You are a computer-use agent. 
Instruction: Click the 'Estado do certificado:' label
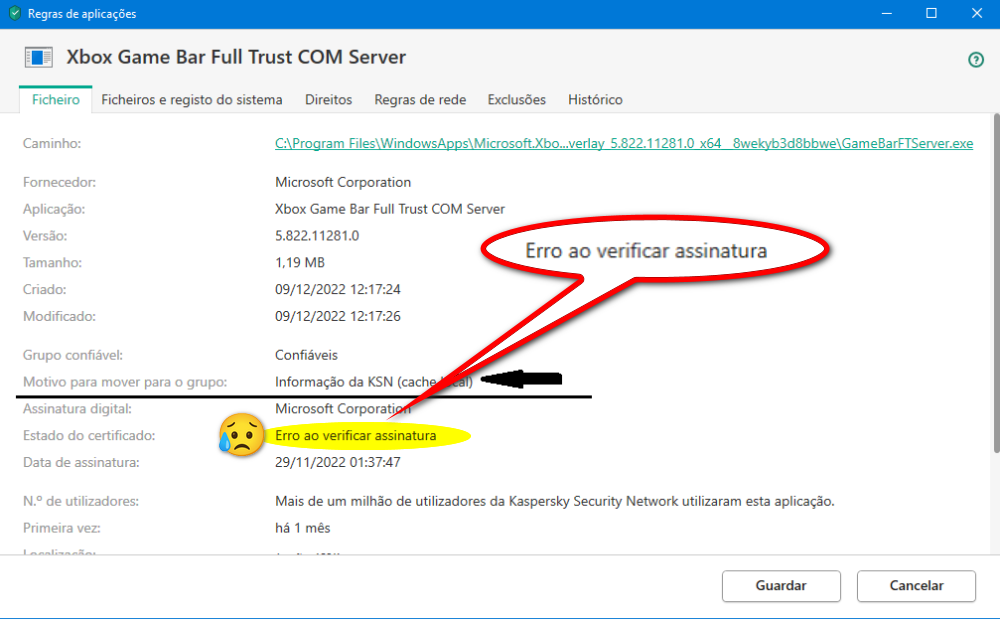click(89, 435)
